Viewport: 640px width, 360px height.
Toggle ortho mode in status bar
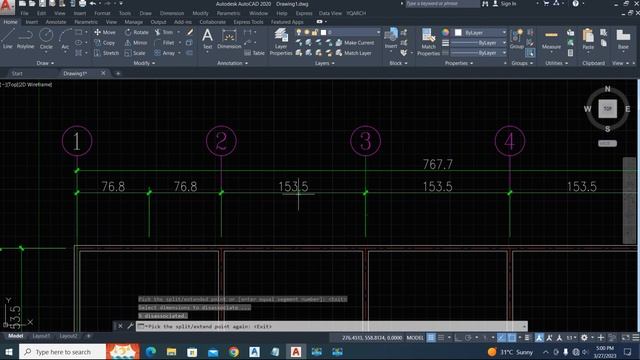pos(458,338)
